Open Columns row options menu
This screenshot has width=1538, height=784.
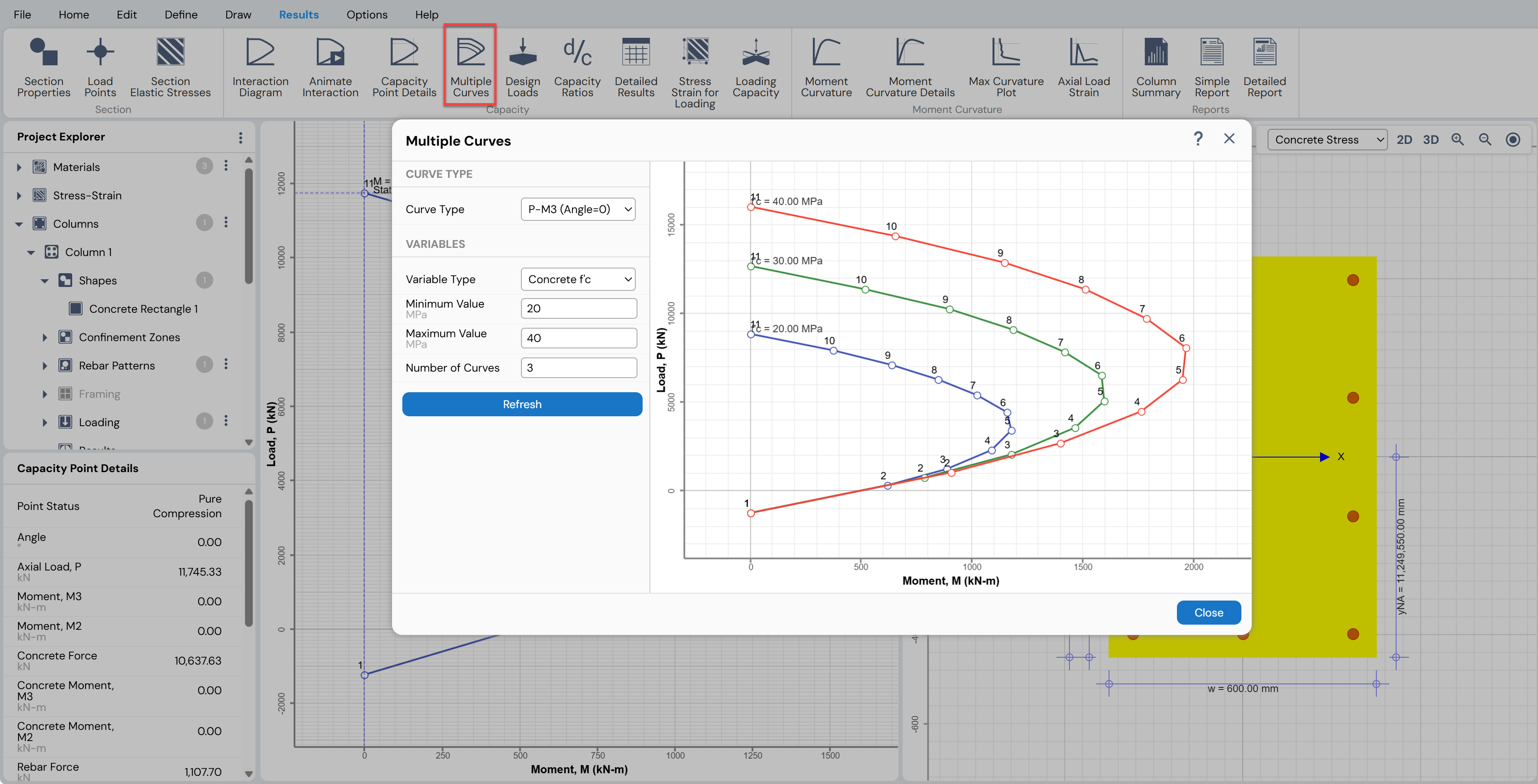pos(226,223)
